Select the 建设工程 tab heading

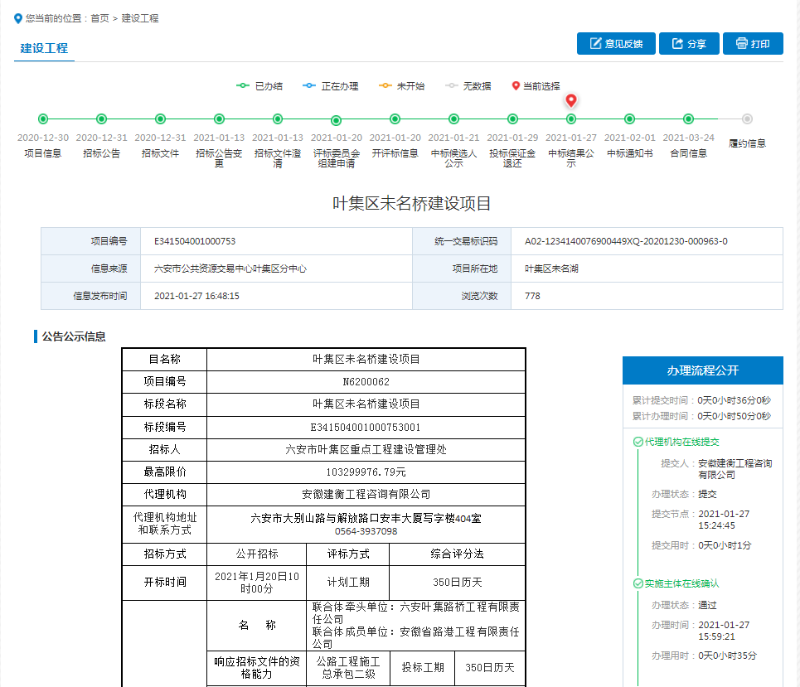point(44,48)
